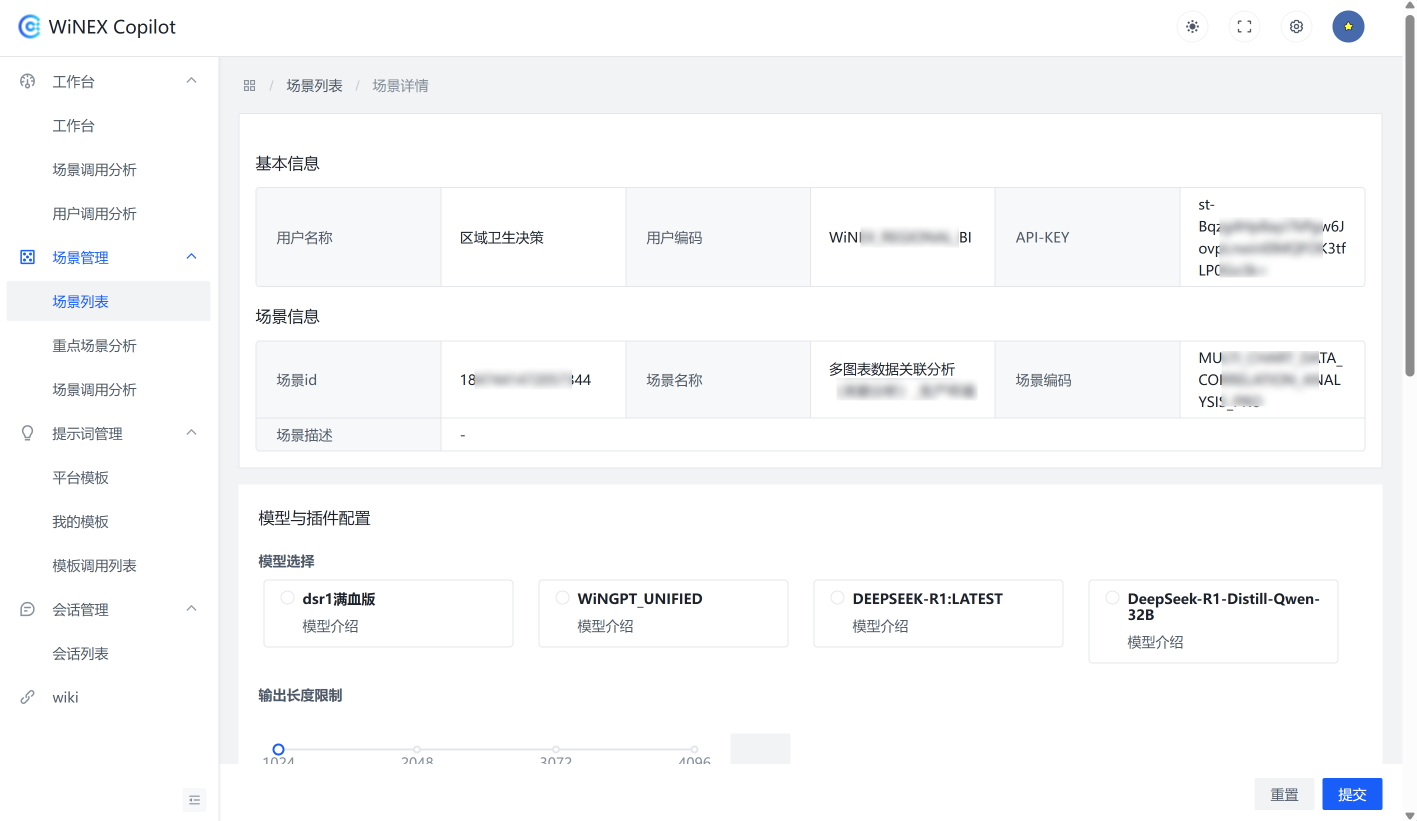Collapse the 工作台 section chevron
This screenshot has width=1417, height=821.
191,81
